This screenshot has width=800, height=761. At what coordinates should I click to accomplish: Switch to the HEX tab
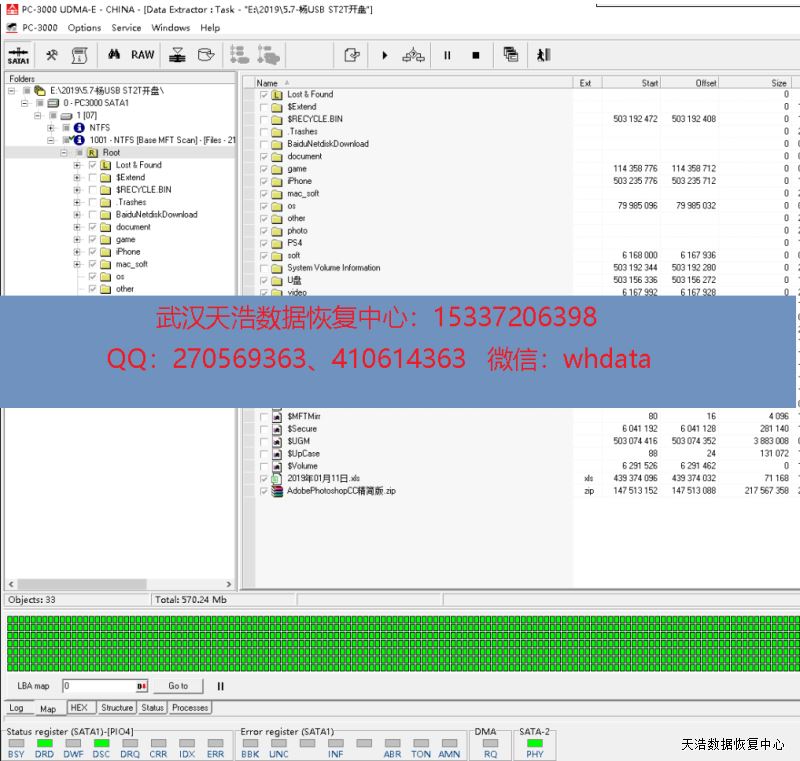79,707
